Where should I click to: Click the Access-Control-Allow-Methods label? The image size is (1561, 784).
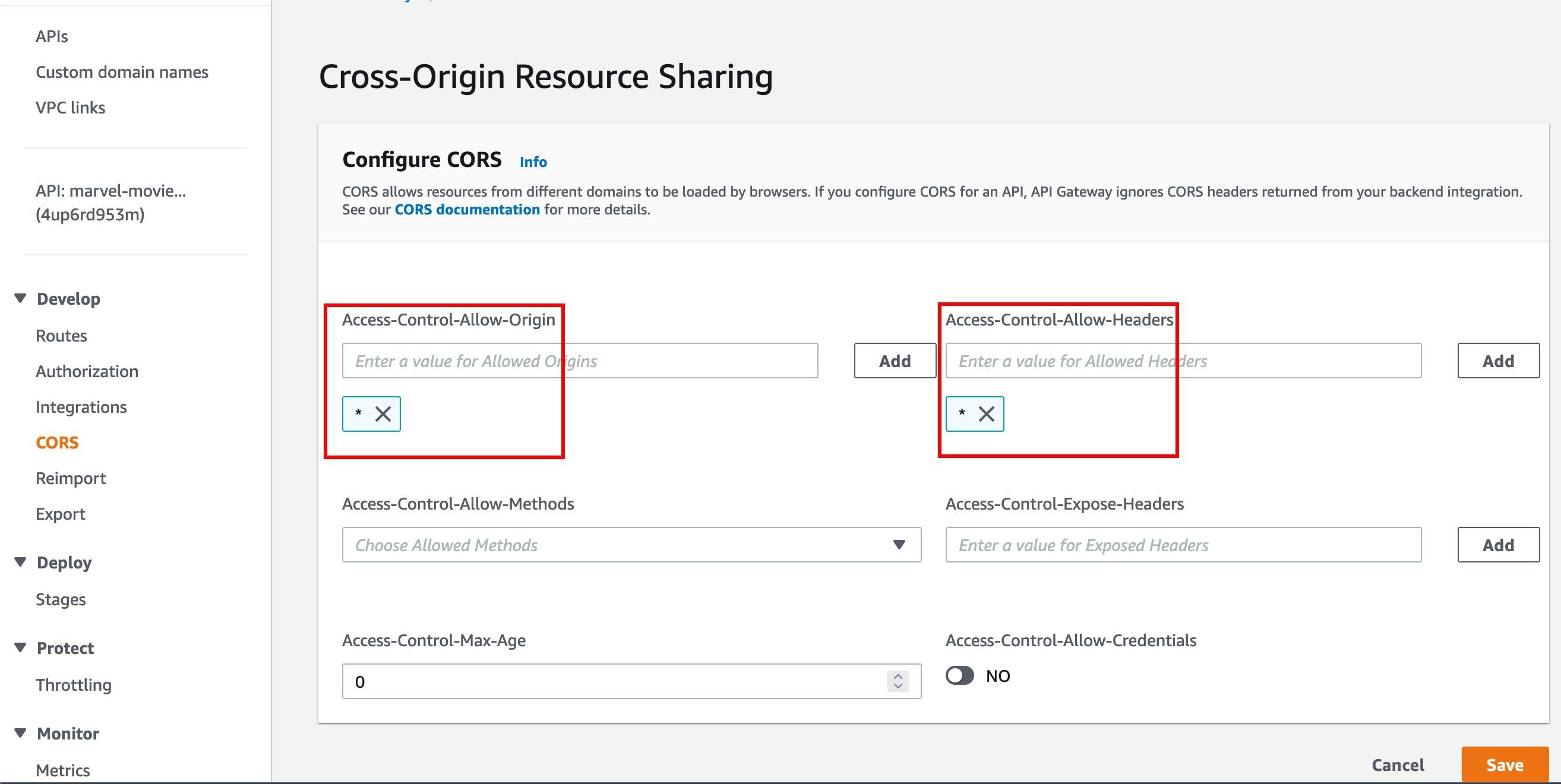coord(458,504)
